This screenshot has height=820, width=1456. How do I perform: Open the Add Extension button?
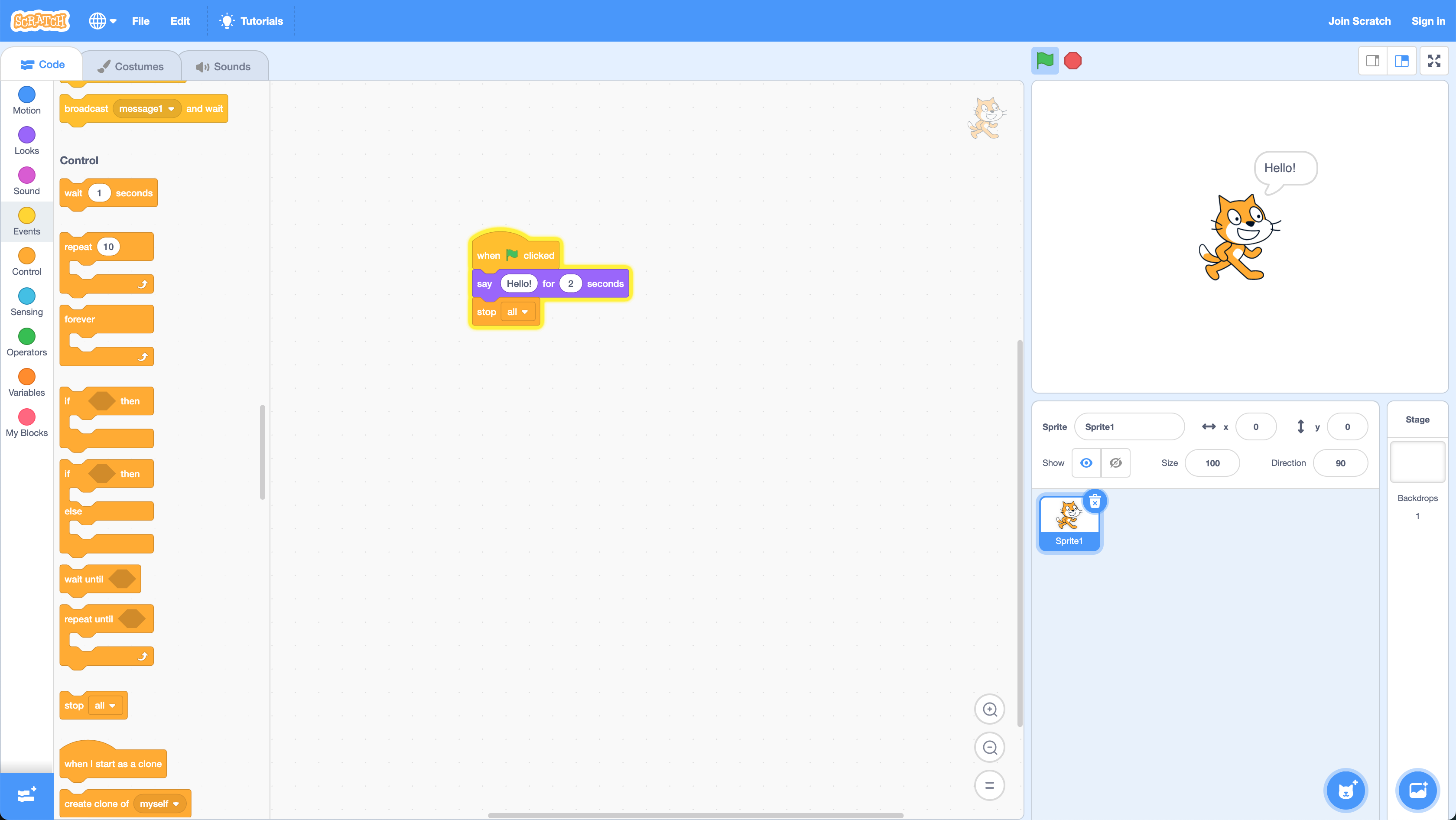coord(26,795)
